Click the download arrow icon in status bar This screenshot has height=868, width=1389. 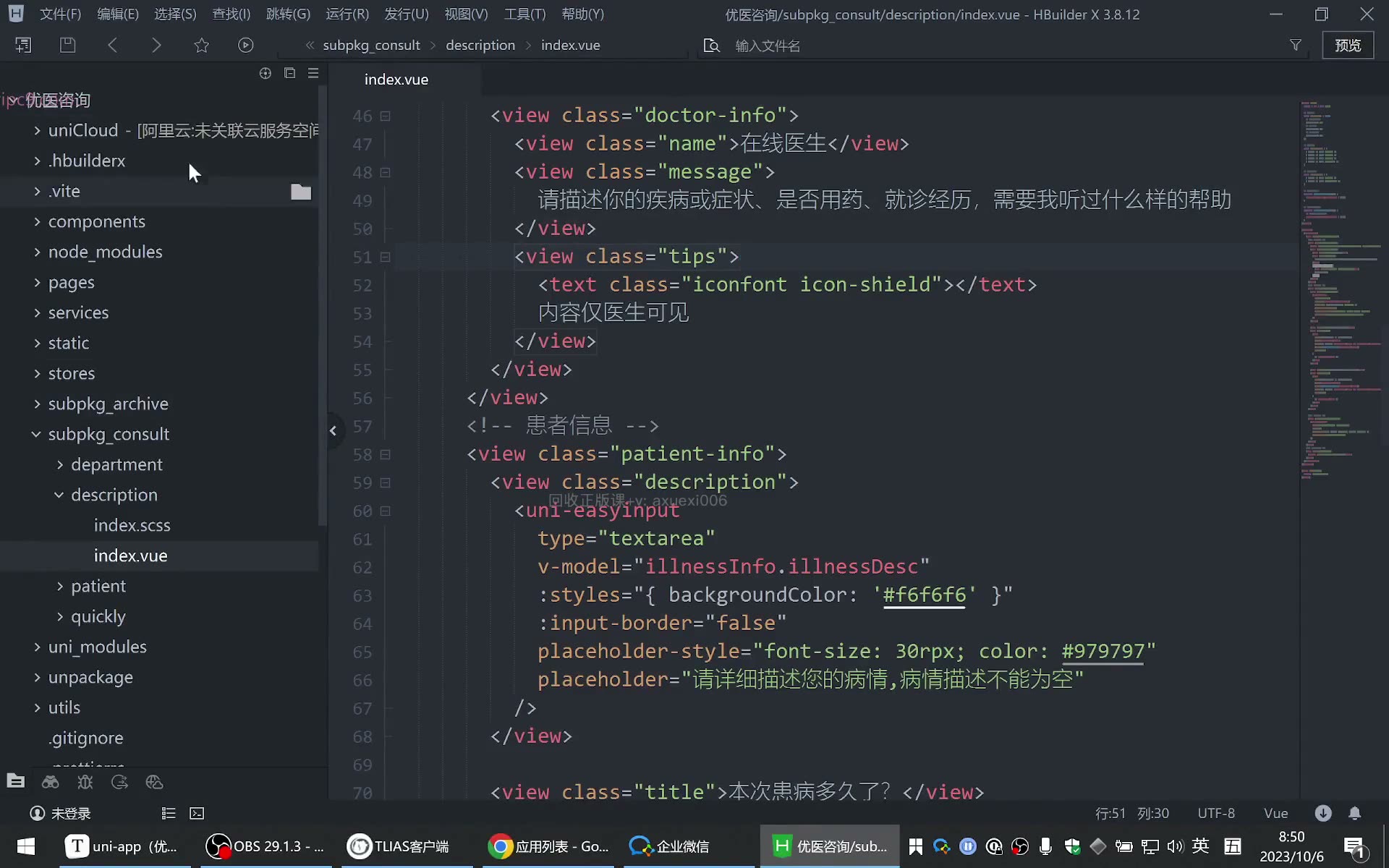tap(1323, 813)
